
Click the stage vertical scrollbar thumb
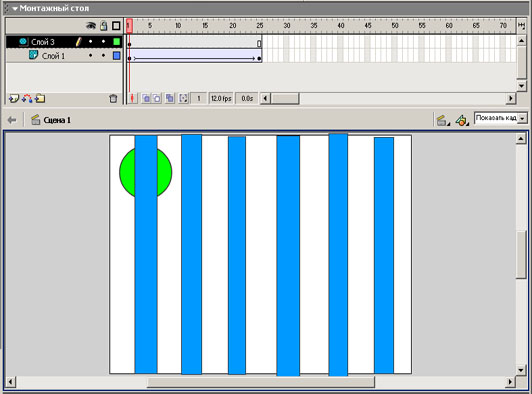click(x=521, y=255)
